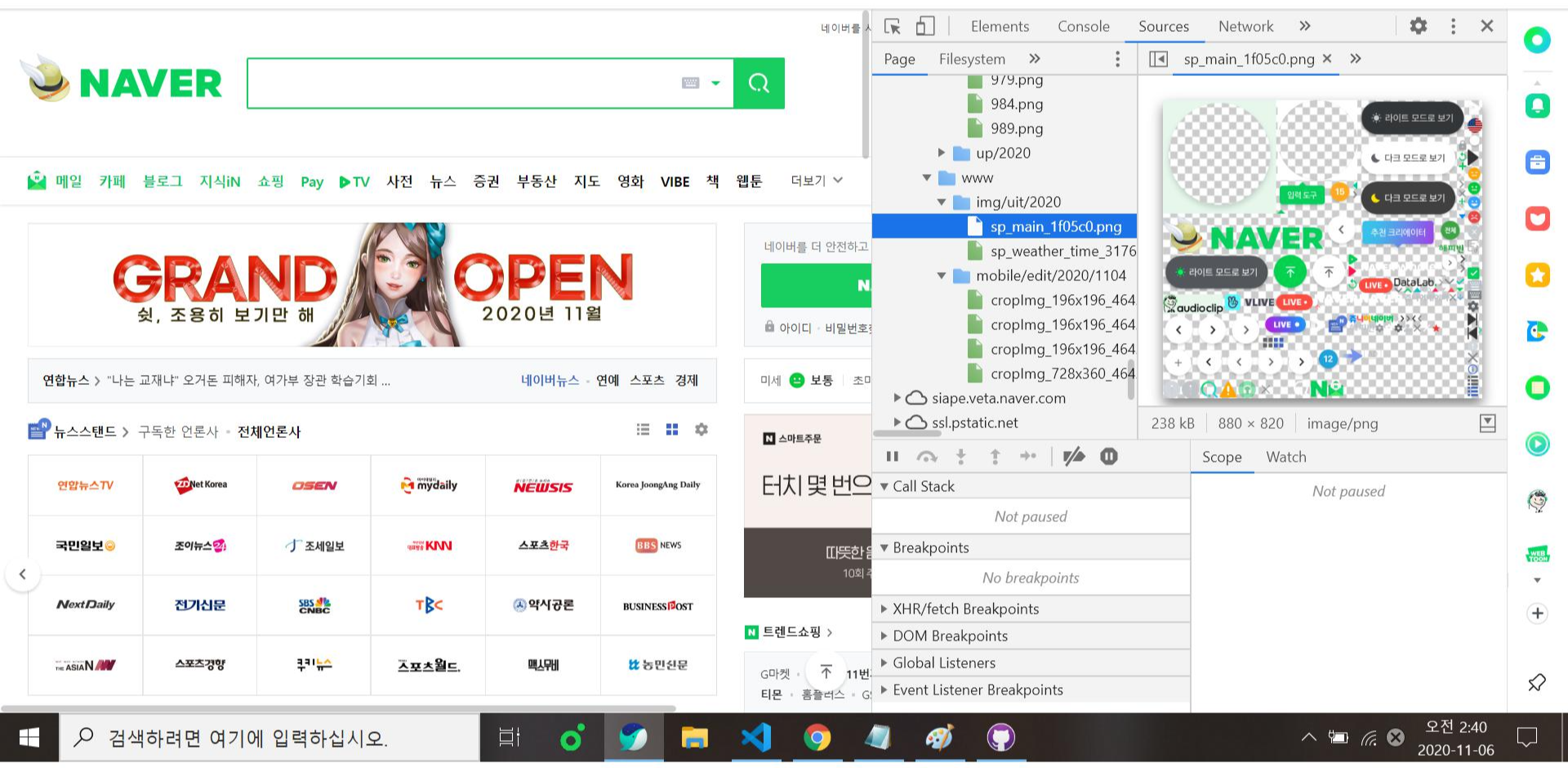The image size is (1568, 768).
Task: Open the NEWSIS press tile
Action: click(x=543, y=485)
